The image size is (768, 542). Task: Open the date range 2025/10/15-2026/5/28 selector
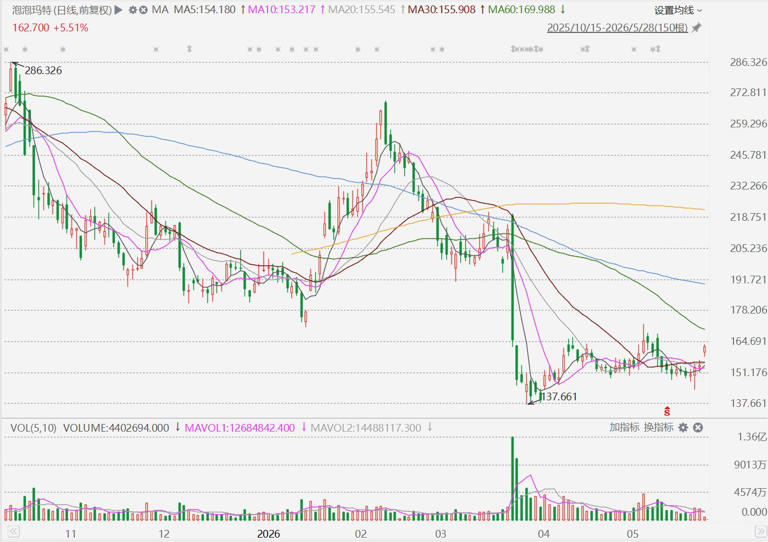617,28
